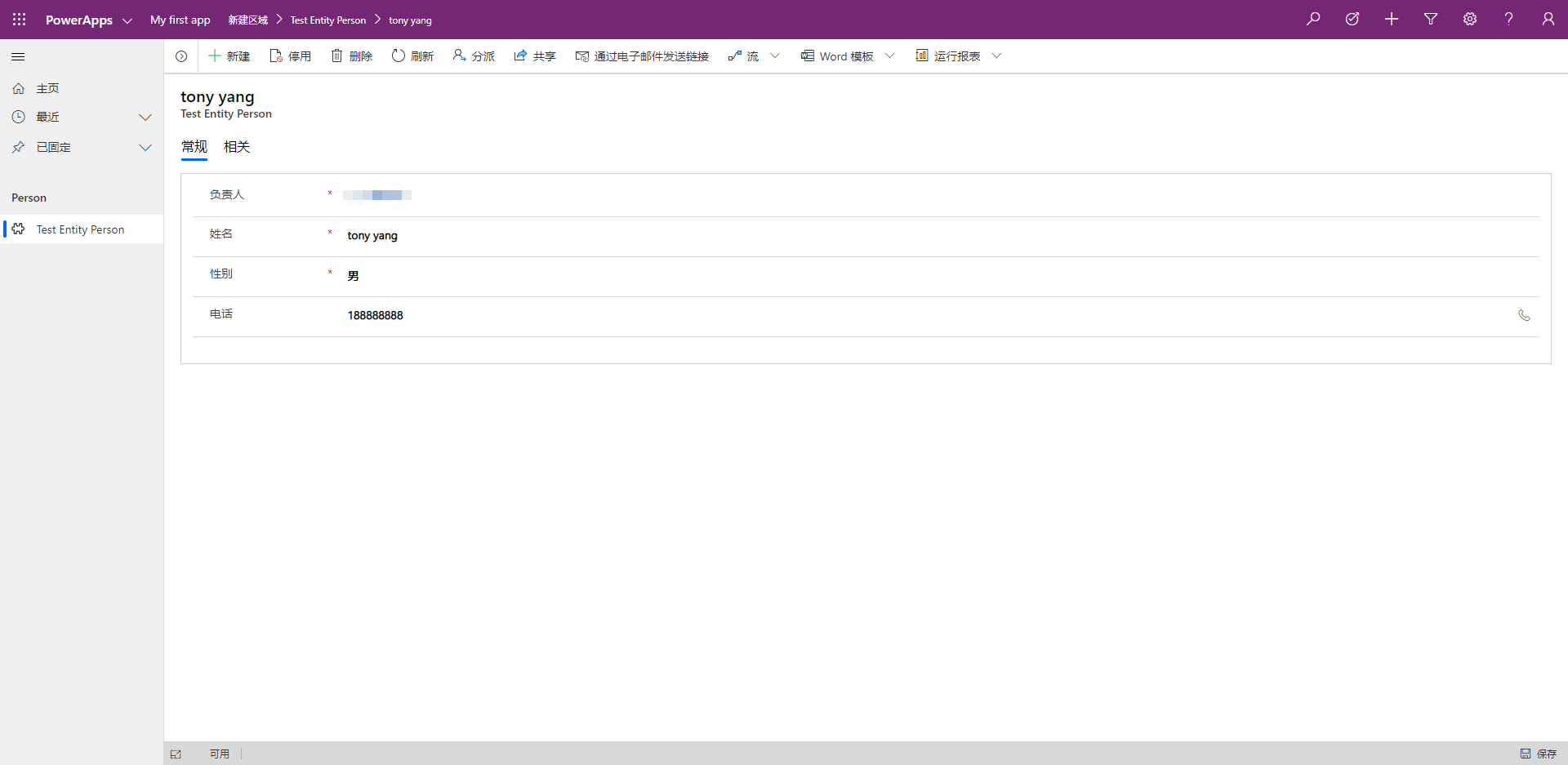Viewport: 1568px width, 765px height.
Task: Toggle the sidebar hamburger menu icon
Action: click(18, 56)
